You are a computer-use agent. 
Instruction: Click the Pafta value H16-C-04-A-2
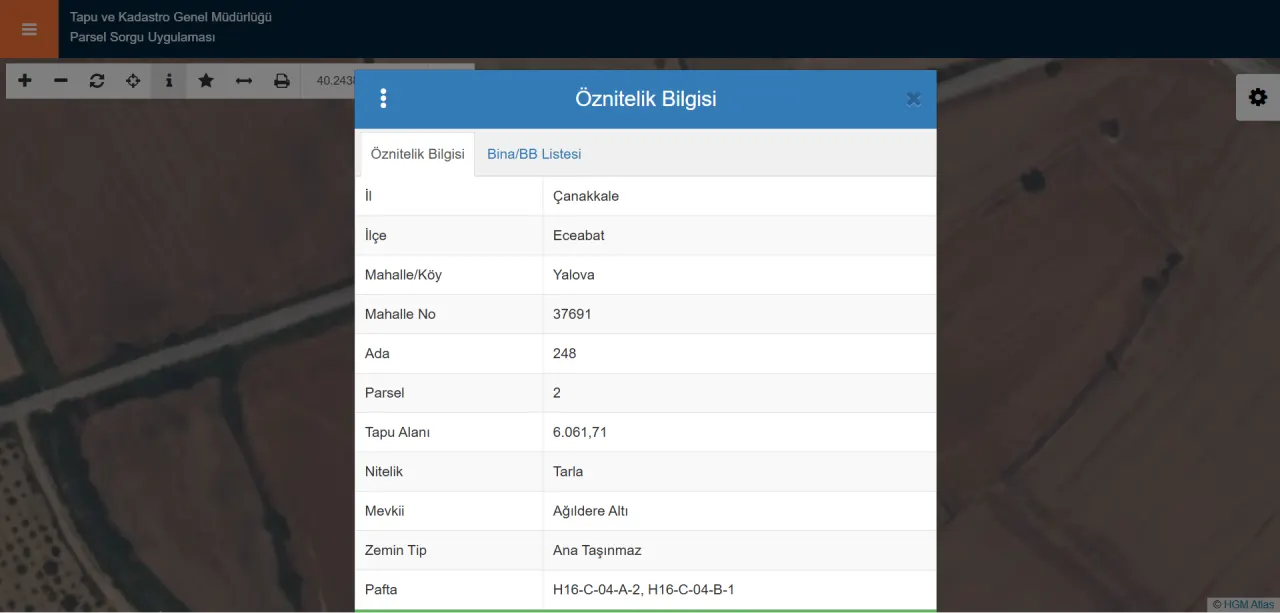597,590
